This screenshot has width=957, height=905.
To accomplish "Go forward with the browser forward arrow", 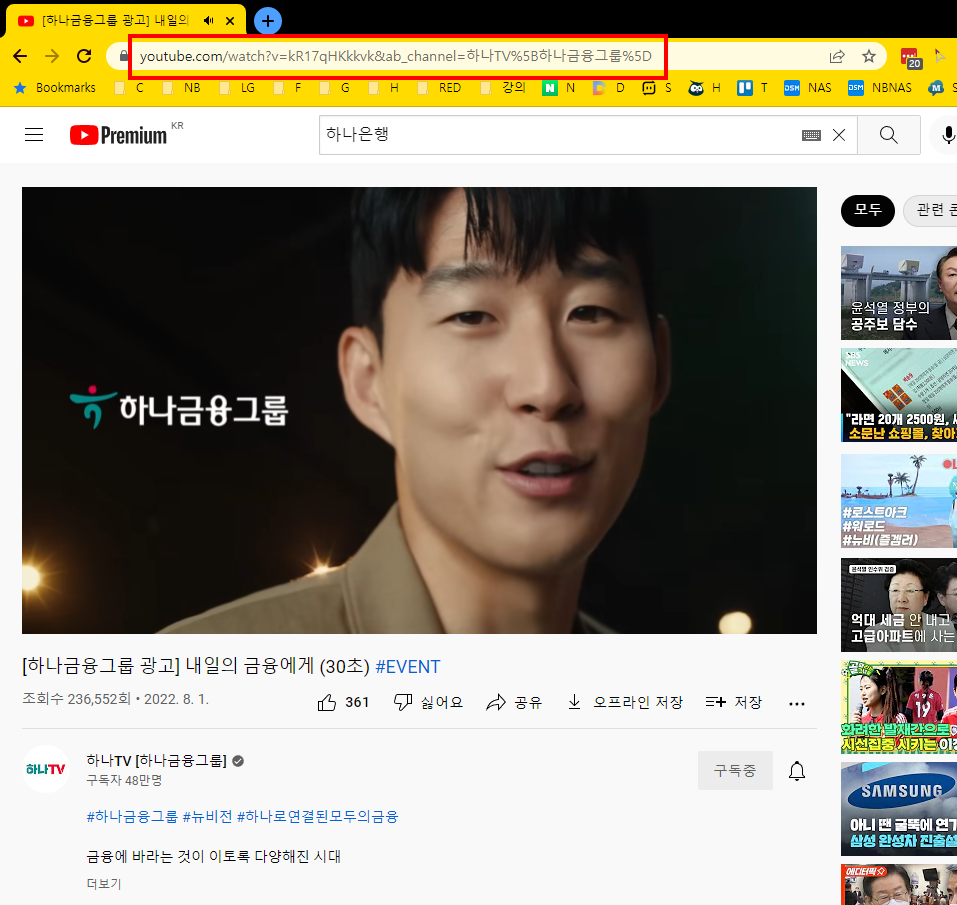I will tap(52, 56).
